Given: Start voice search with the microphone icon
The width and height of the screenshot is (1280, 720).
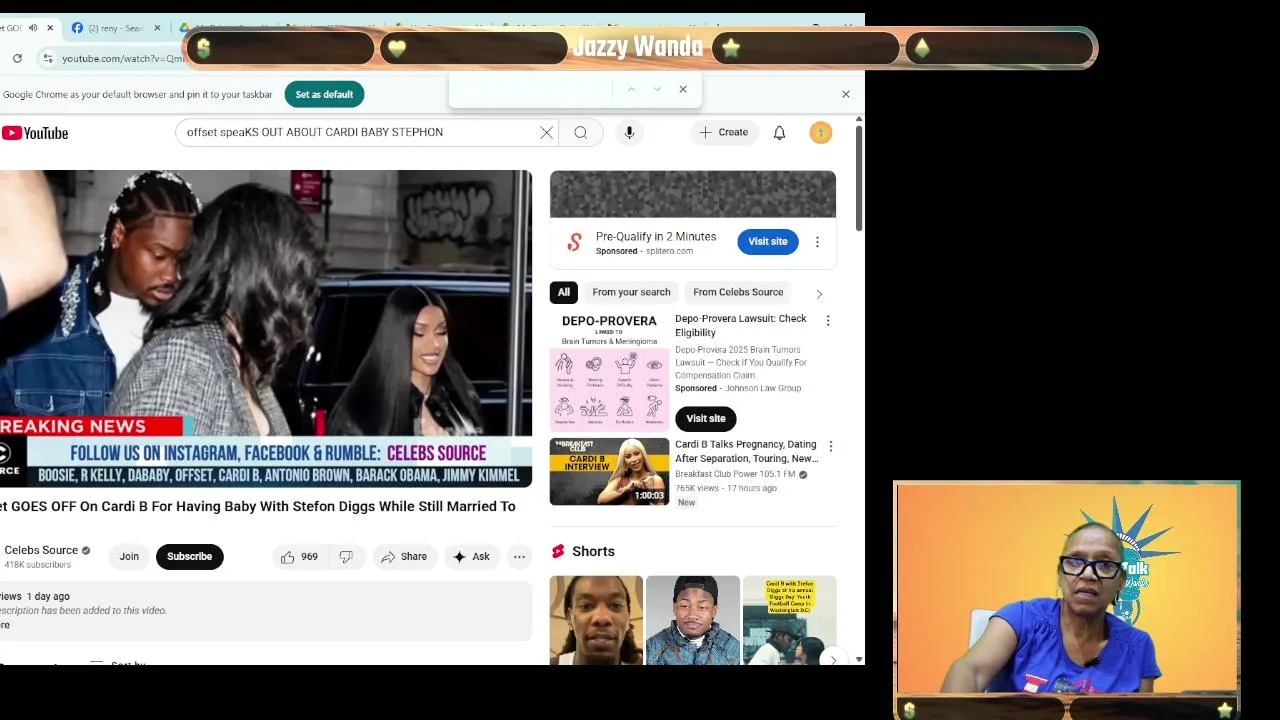Looking at the screenshot, I should point(629,132).
